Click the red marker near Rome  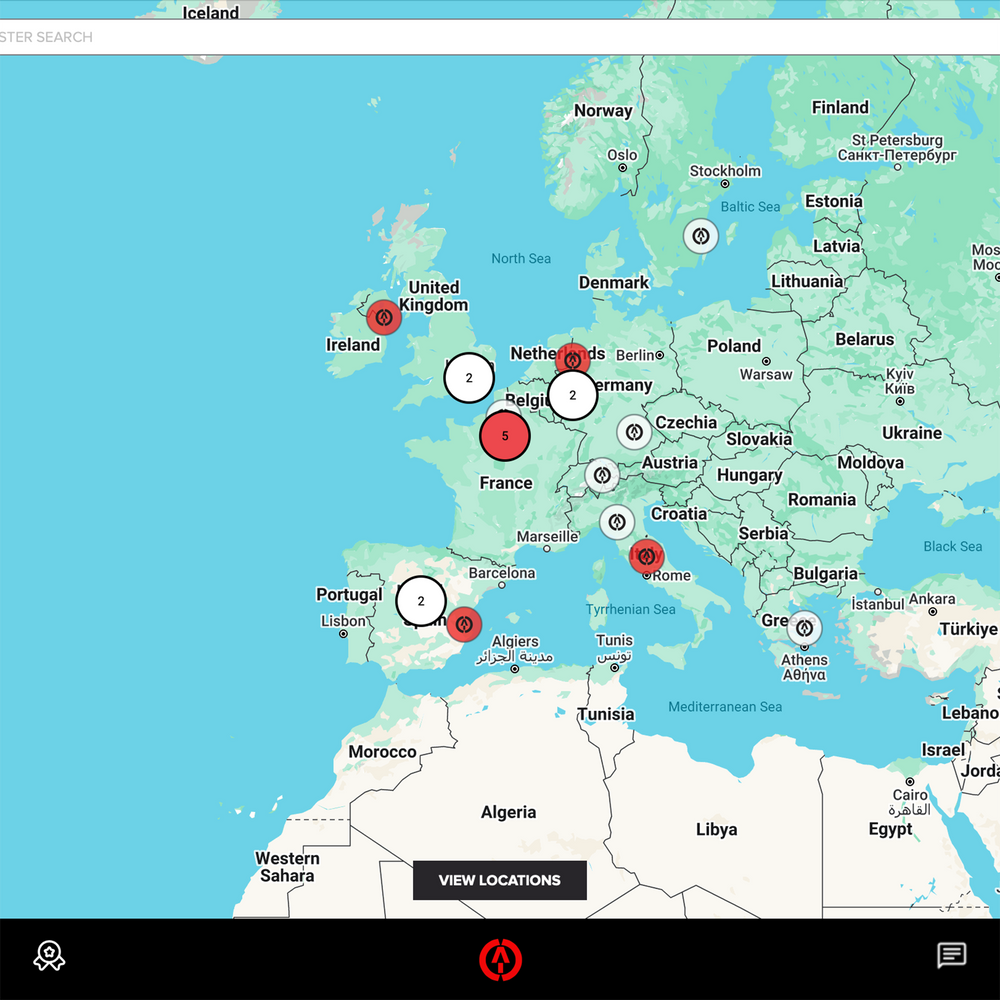click(x=647, y=555)
